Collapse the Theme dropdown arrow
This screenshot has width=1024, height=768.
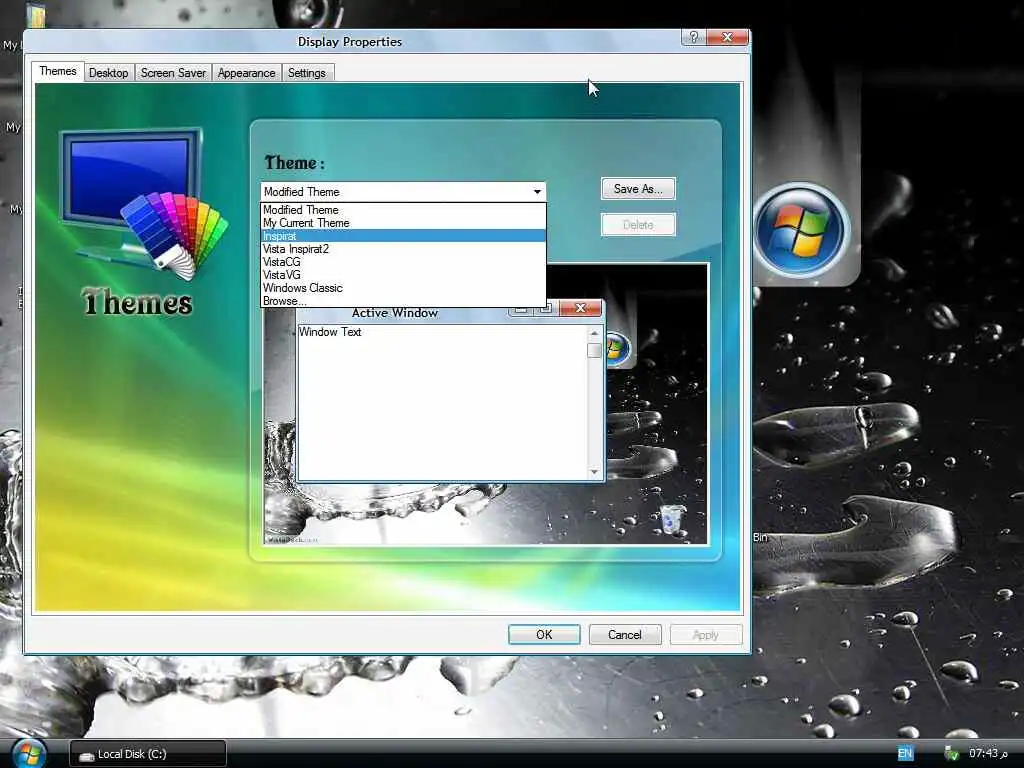click(x=537, y=191)
